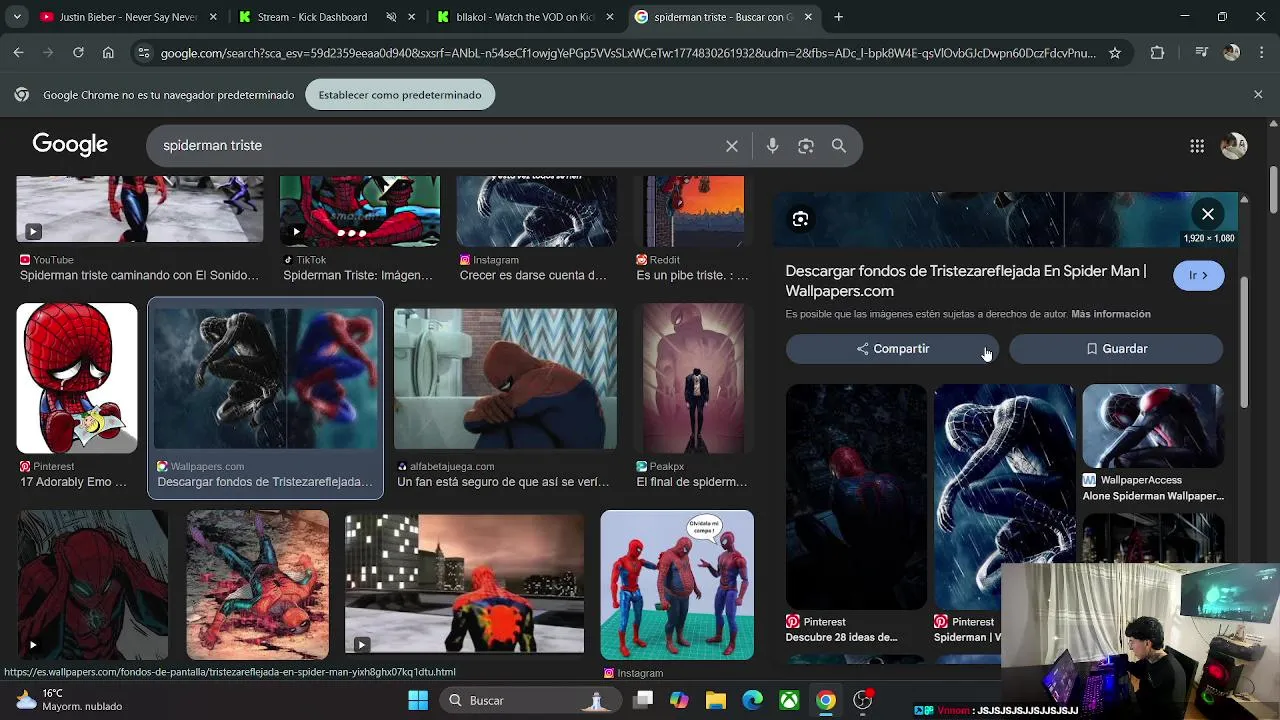Viewport: 1280px width, 720px height.
Task: Mute the Stream - Kick Dashboard tab
Action: 391,17
